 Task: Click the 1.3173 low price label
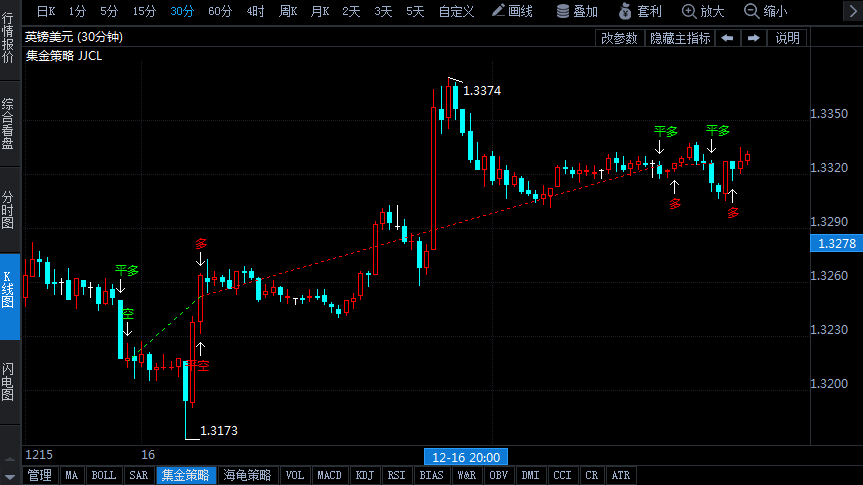(x=219, y=430)
